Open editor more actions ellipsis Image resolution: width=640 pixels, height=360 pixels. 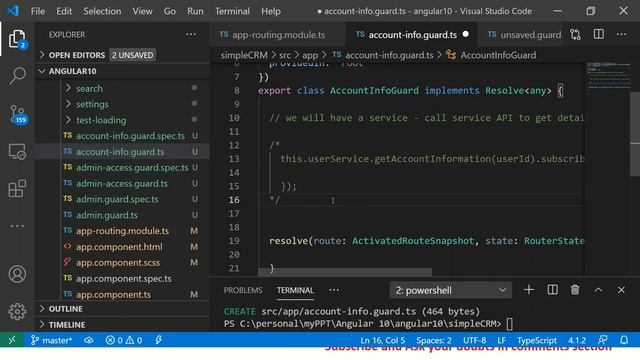point(621,34)
